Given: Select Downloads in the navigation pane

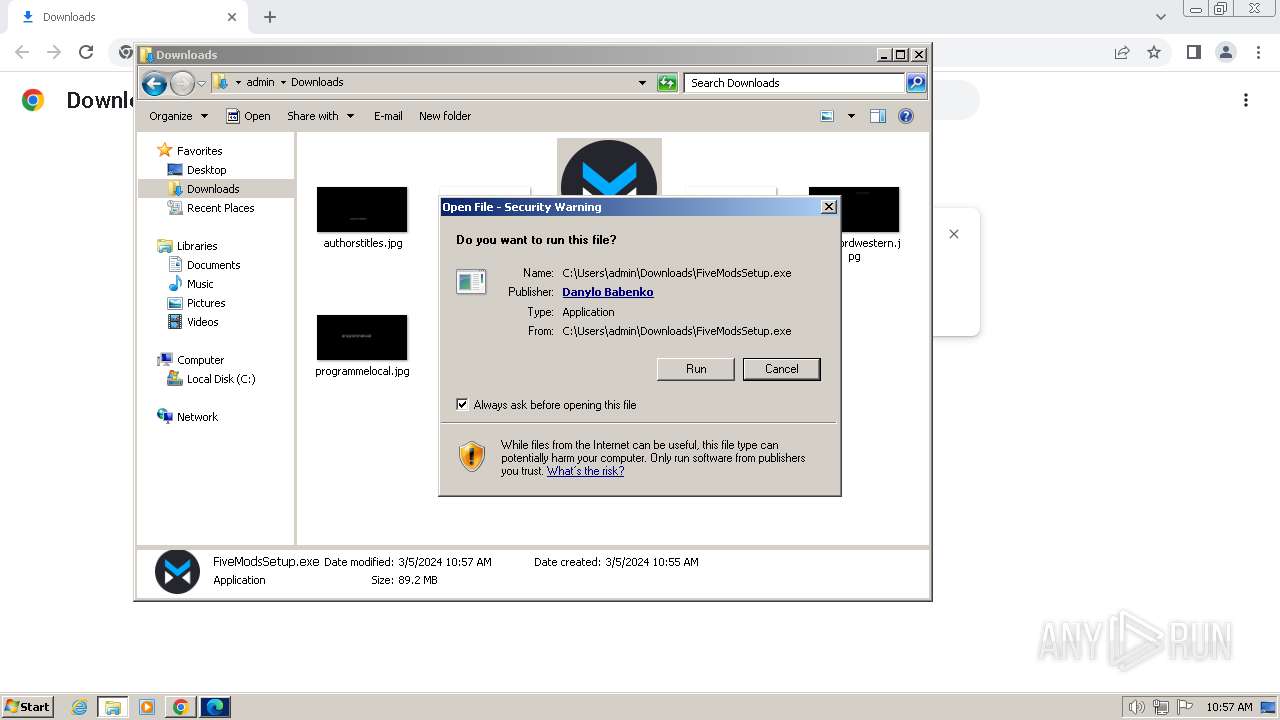Looking at the screenshot, I should pyautogui.click(x=212, y=189).
